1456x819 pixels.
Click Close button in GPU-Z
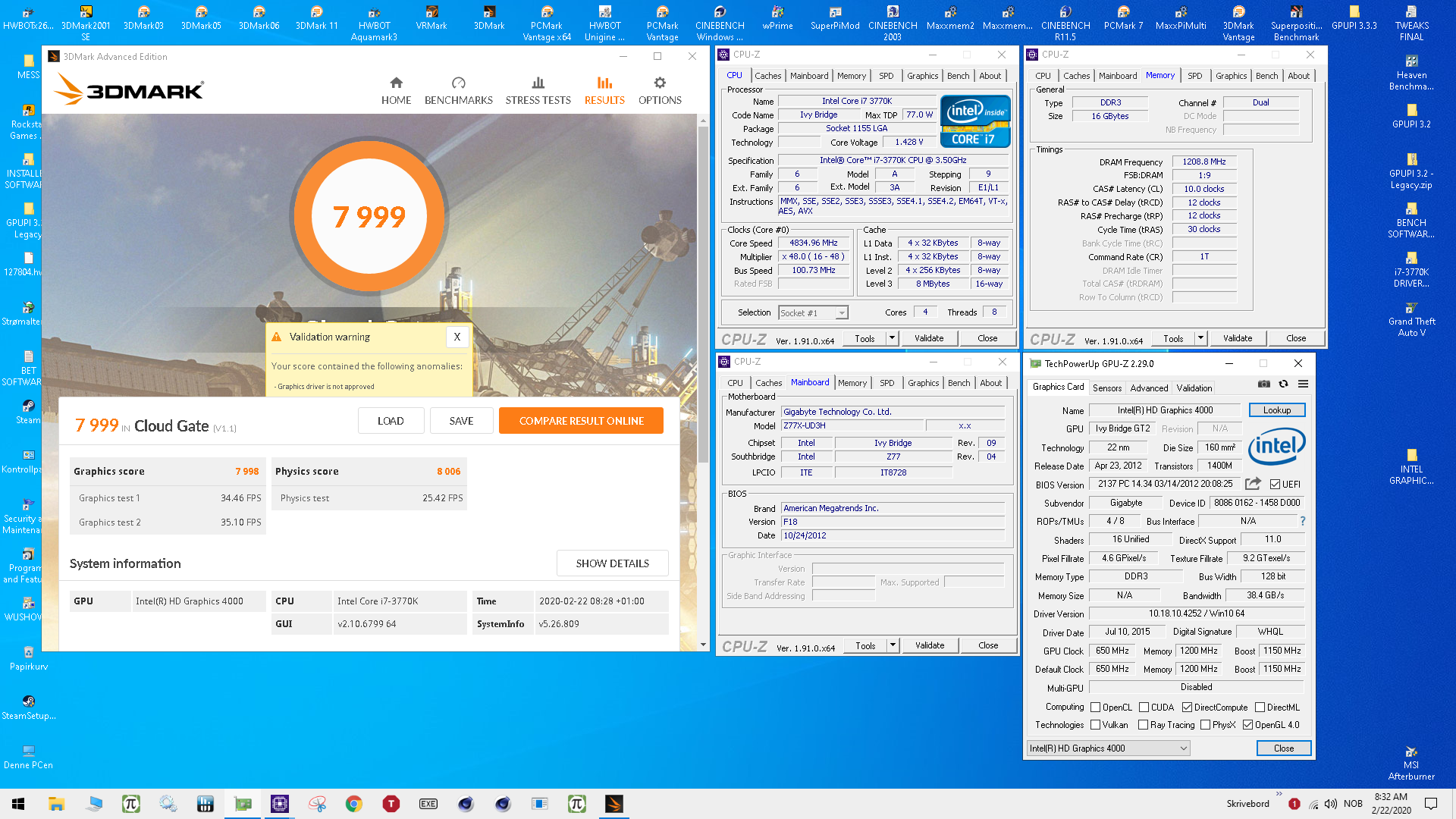pos(1283,748)
